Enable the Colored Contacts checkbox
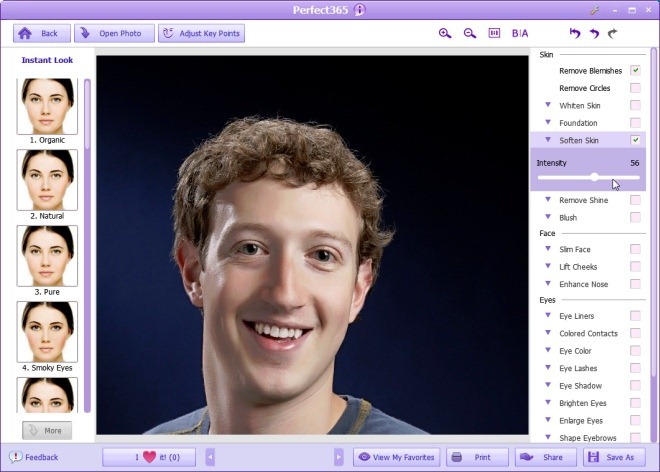This screenshot has width=660, height=472. click(x=635, y=333)
